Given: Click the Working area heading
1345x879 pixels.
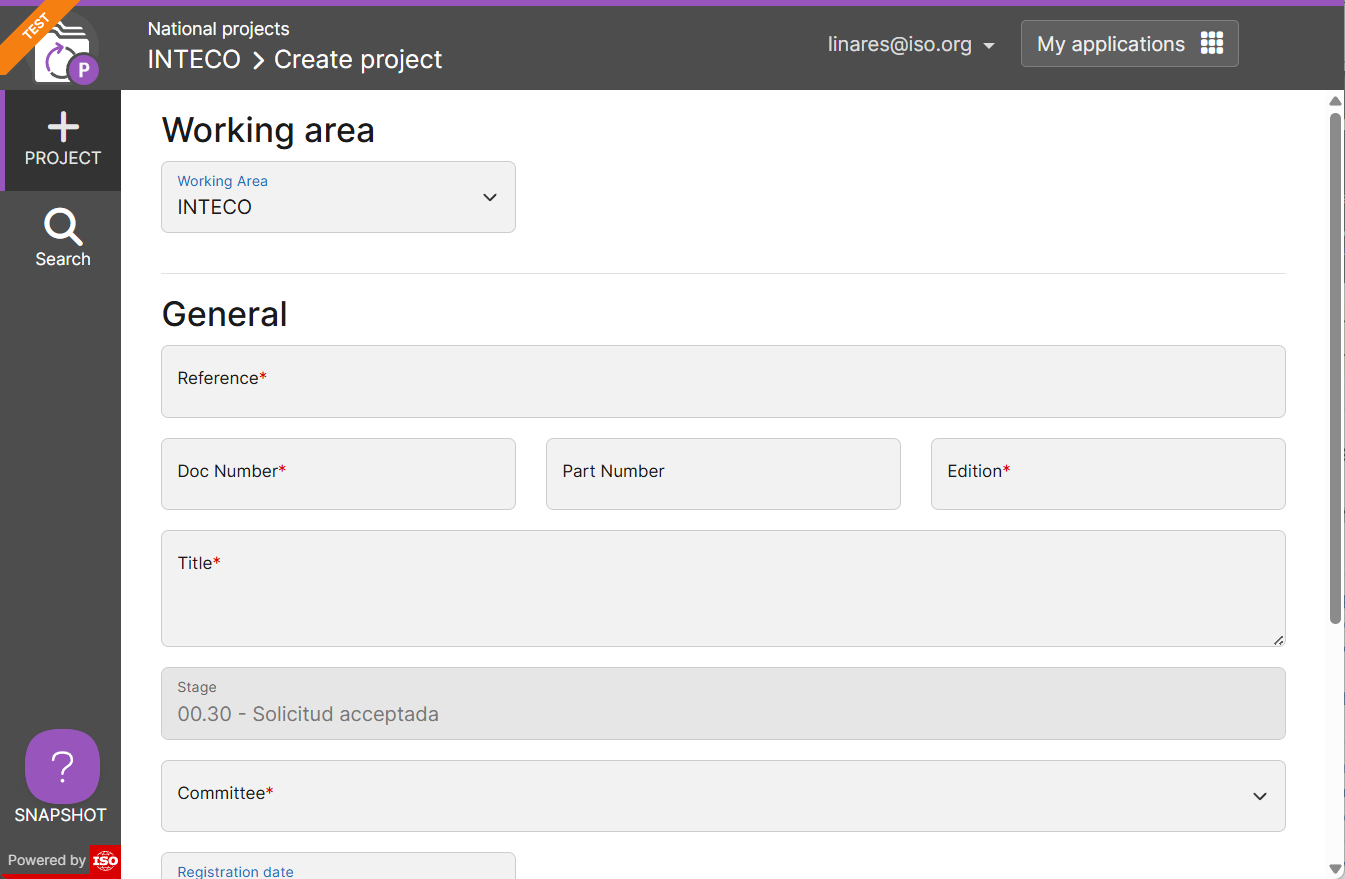Looking at the screenshot, I should (268, 130).
